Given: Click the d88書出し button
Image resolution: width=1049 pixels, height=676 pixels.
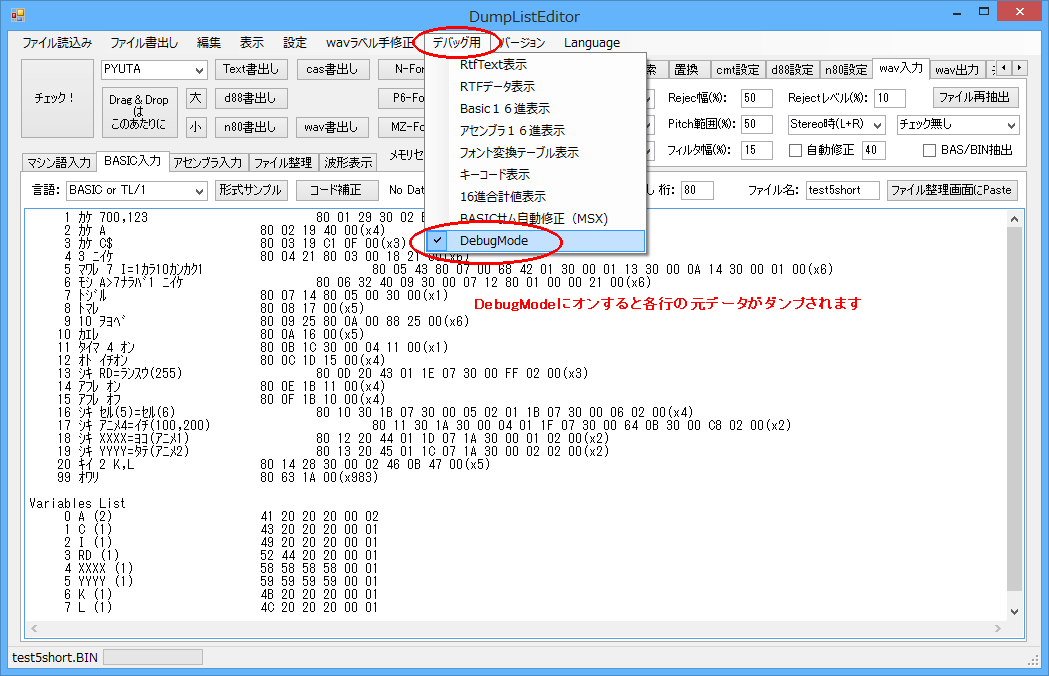Looking at the screenshot, I should coord(251,98).
